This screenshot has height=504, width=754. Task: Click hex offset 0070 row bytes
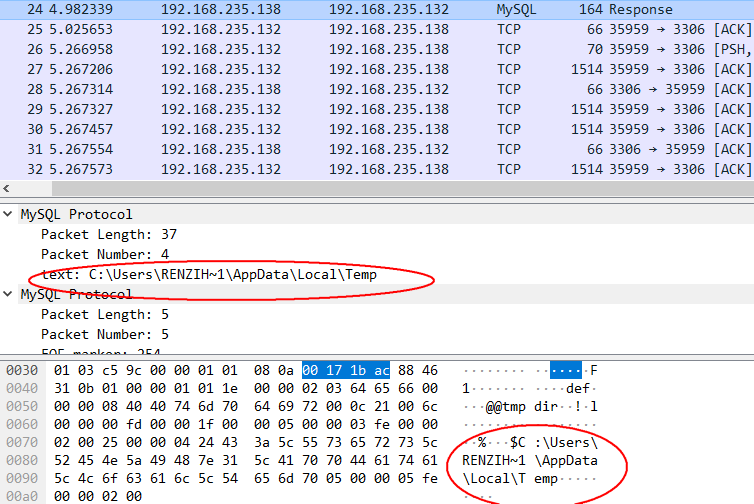243,439
